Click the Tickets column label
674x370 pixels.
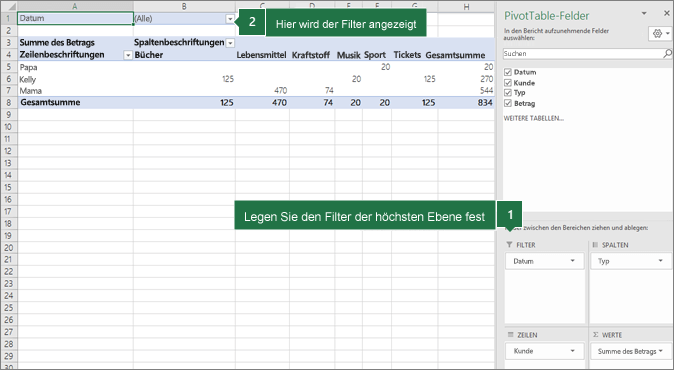tap(407, 55)
